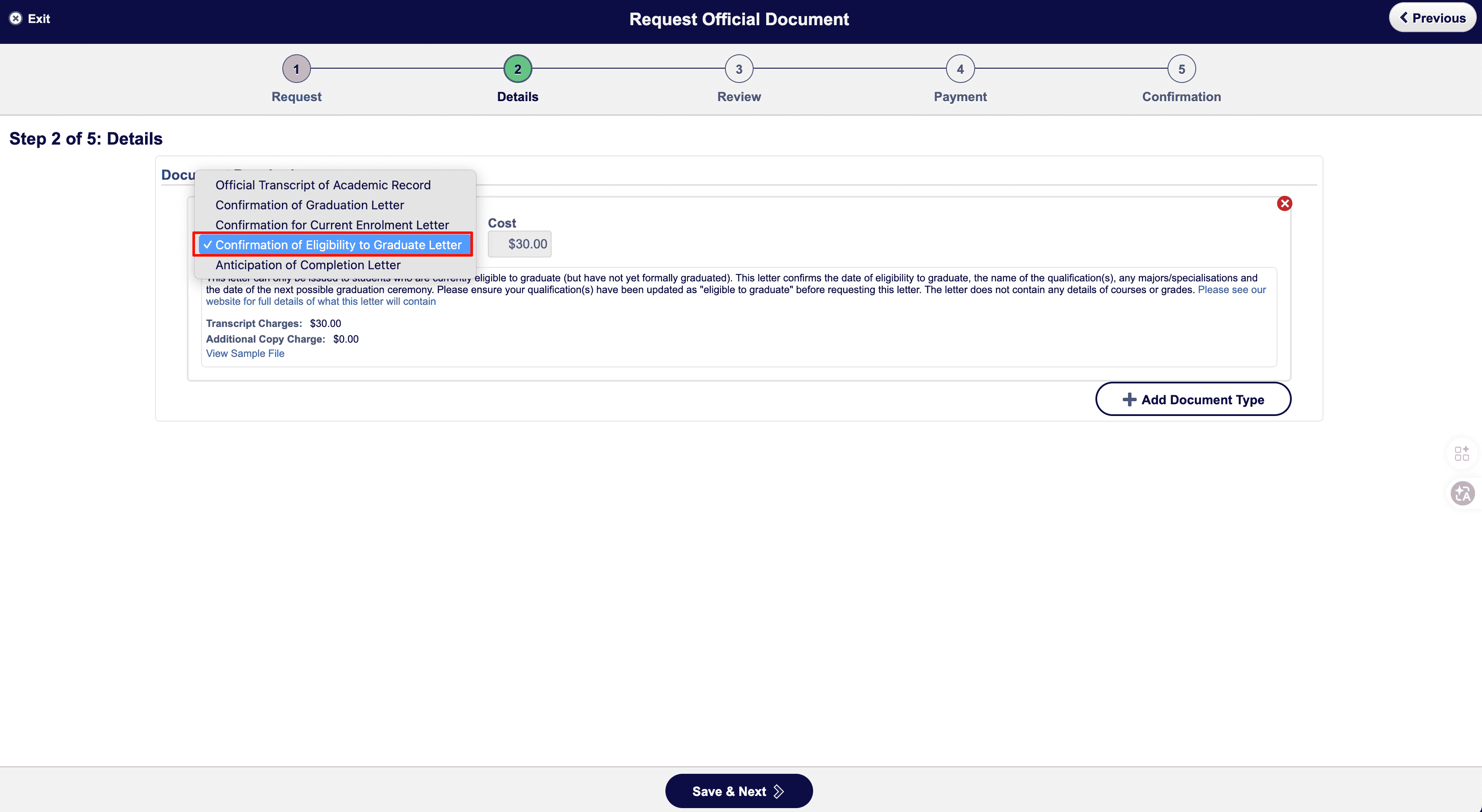Open the View Sample File link
This screenshot has height=812, width=1482.
(245, 353)
